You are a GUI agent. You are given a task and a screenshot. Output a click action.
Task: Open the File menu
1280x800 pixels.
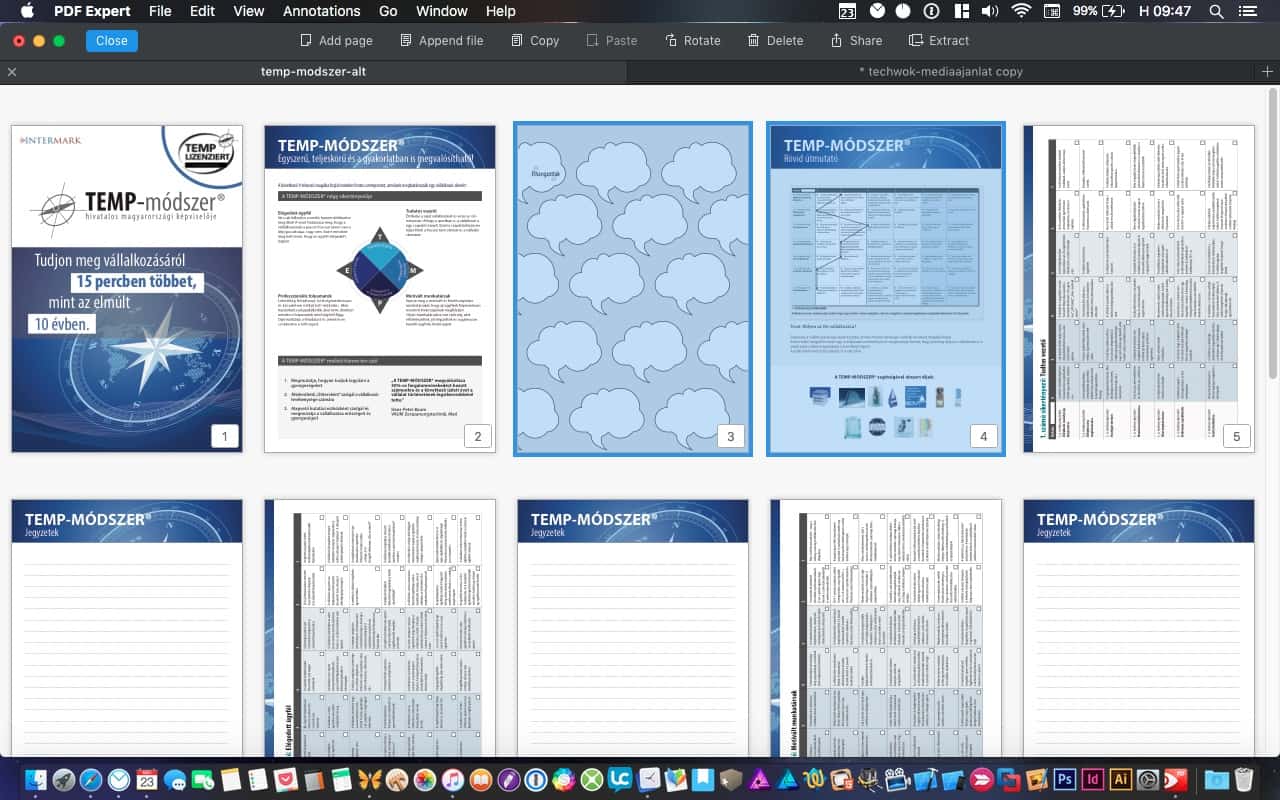tap(160, 11)
